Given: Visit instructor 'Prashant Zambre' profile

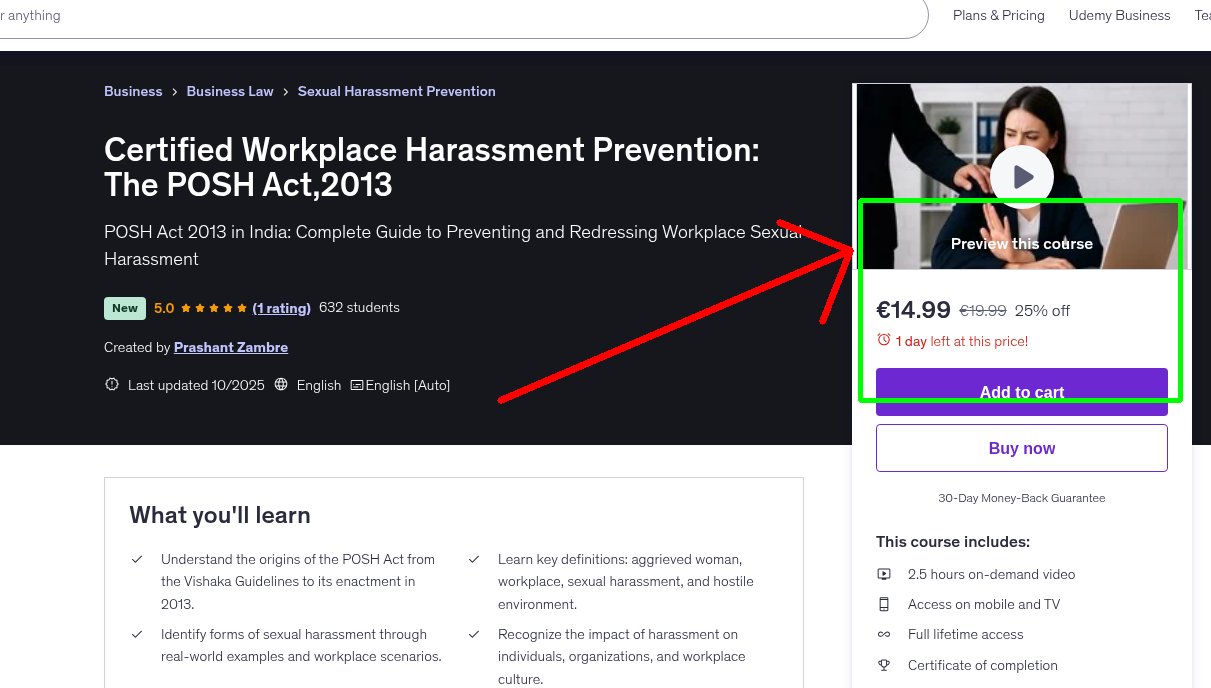Looking at the screenshot, I should (231, 347).
